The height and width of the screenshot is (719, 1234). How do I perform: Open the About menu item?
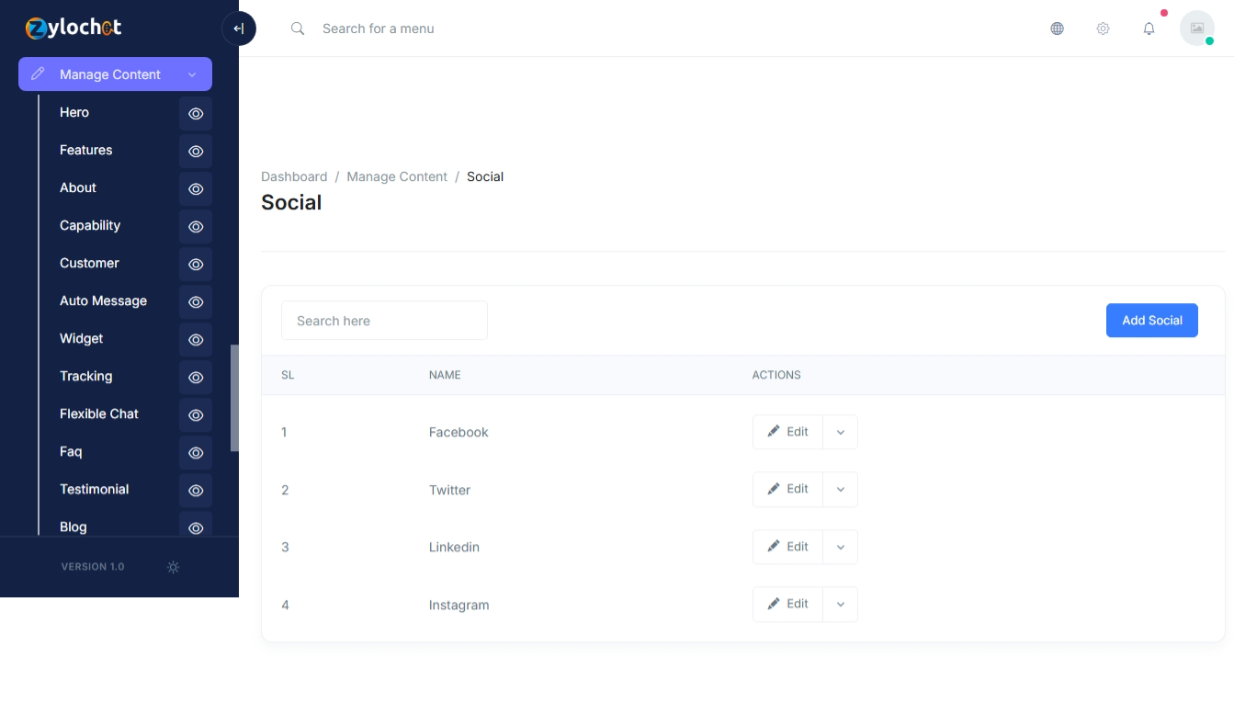(x=78, y=188)
